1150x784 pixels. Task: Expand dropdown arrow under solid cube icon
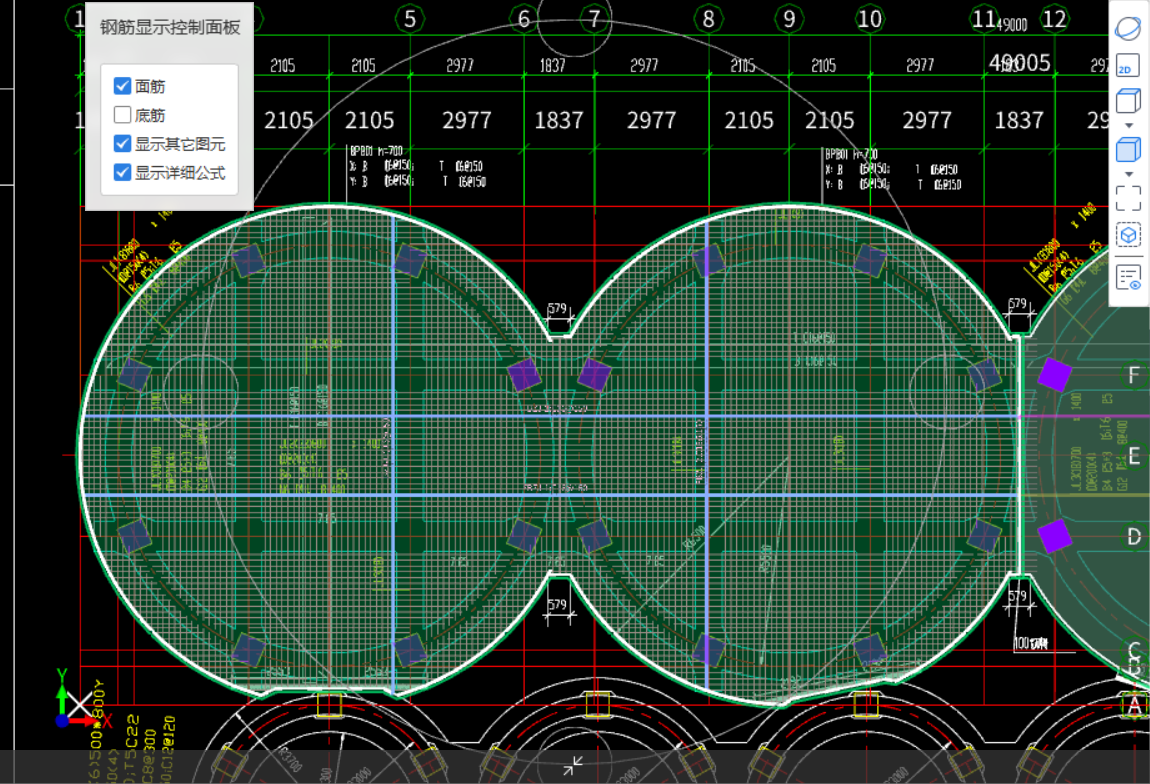click(1129, 175)
